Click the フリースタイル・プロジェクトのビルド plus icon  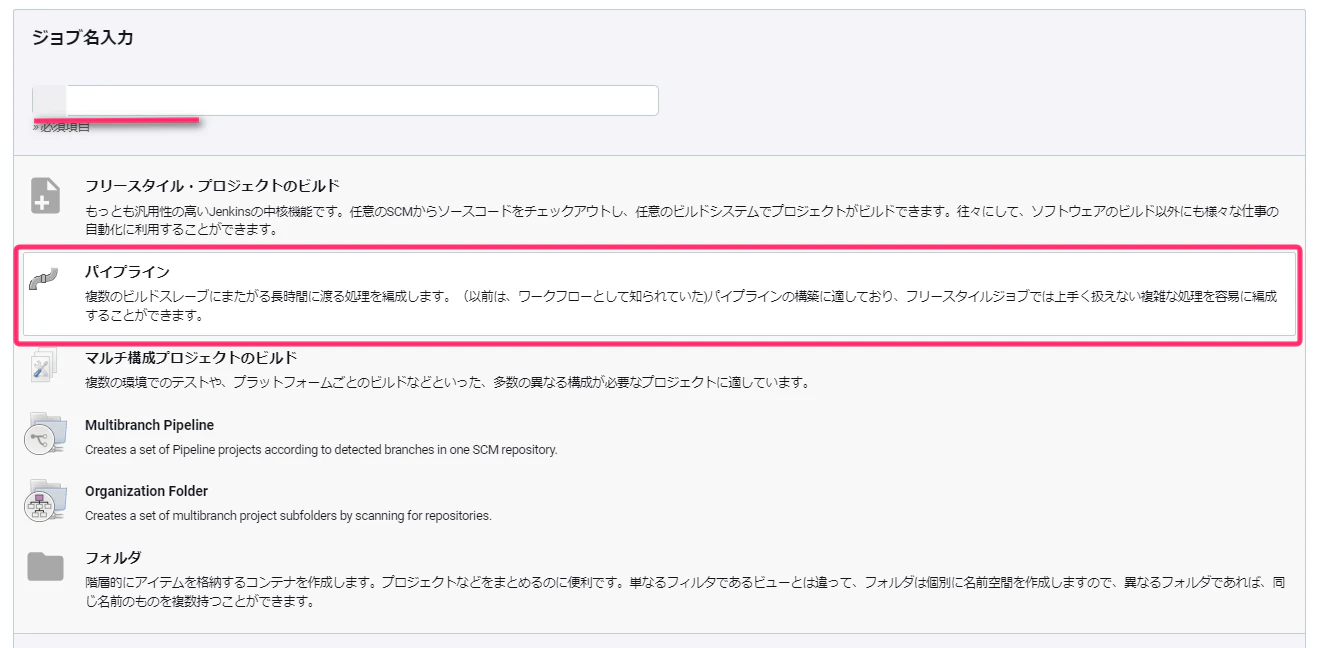44,194
